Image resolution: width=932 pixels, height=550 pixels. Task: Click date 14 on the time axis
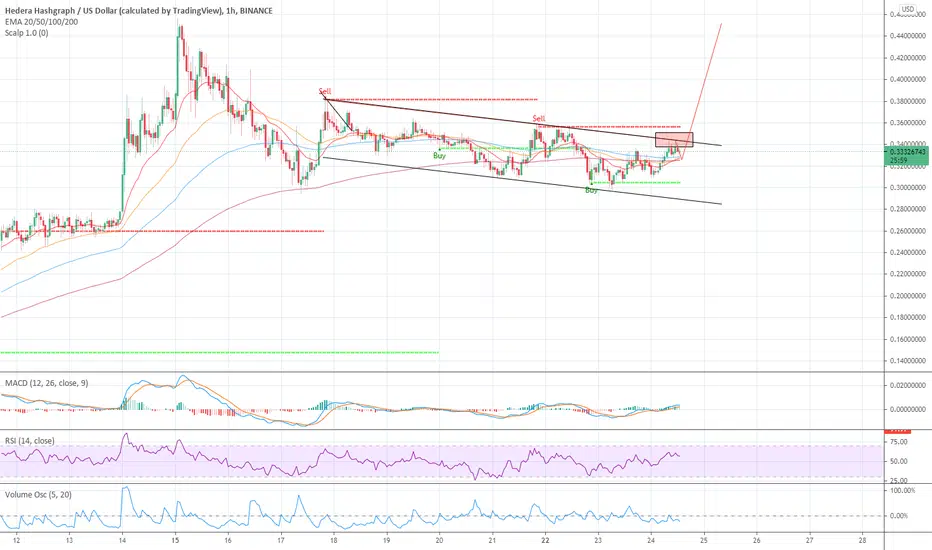[122, 540]
